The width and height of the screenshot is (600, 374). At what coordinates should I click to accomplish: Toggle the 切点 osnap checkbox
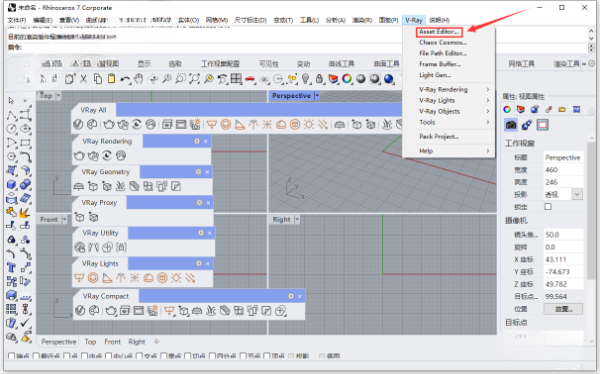click(x=188, y=356)
